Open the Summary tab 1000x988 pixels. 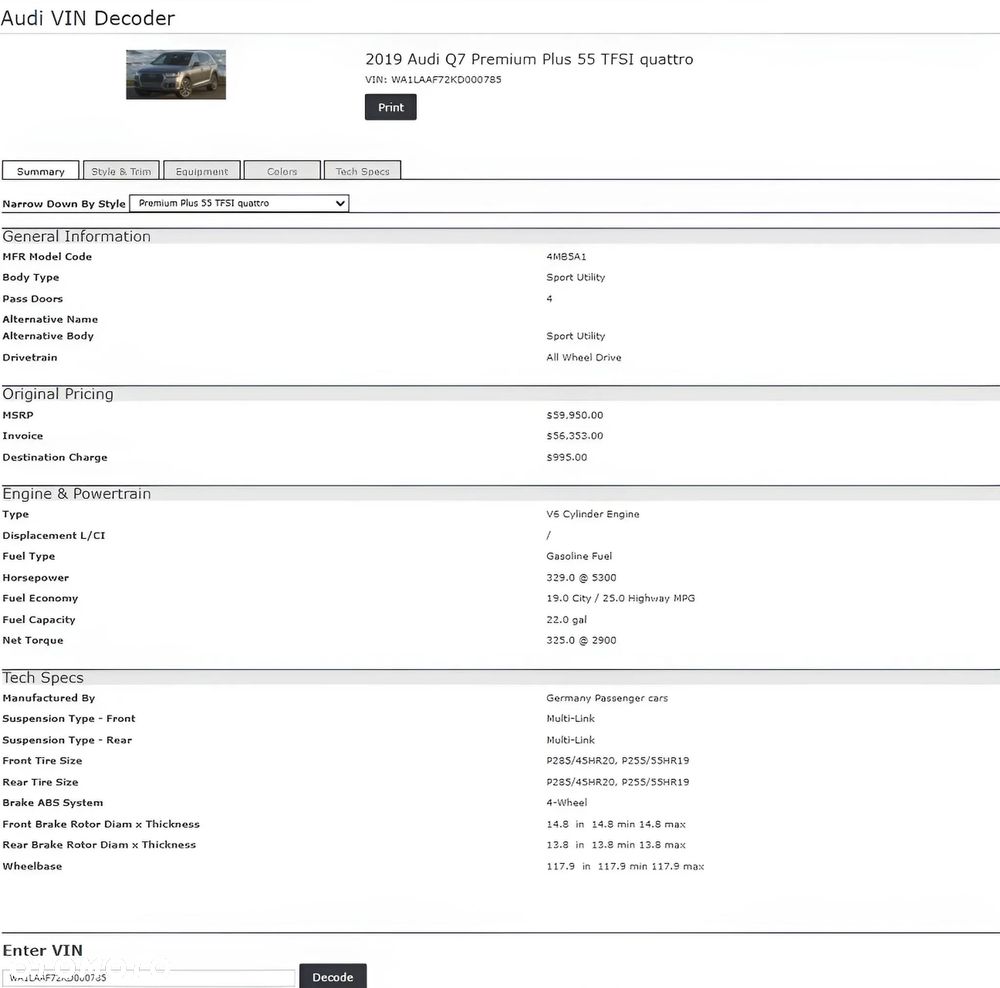point(41,171)
